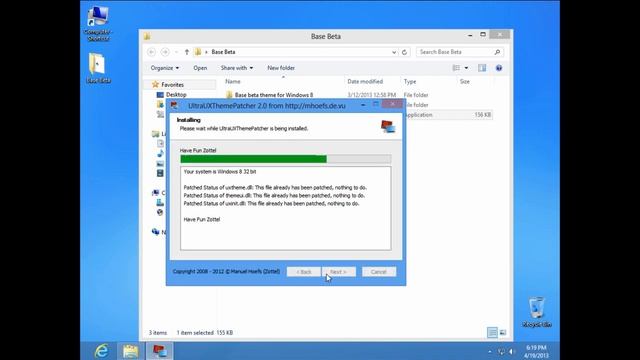Click Your system is Windows 8 32 bit line
640x360 pixels.
point(220,172)
